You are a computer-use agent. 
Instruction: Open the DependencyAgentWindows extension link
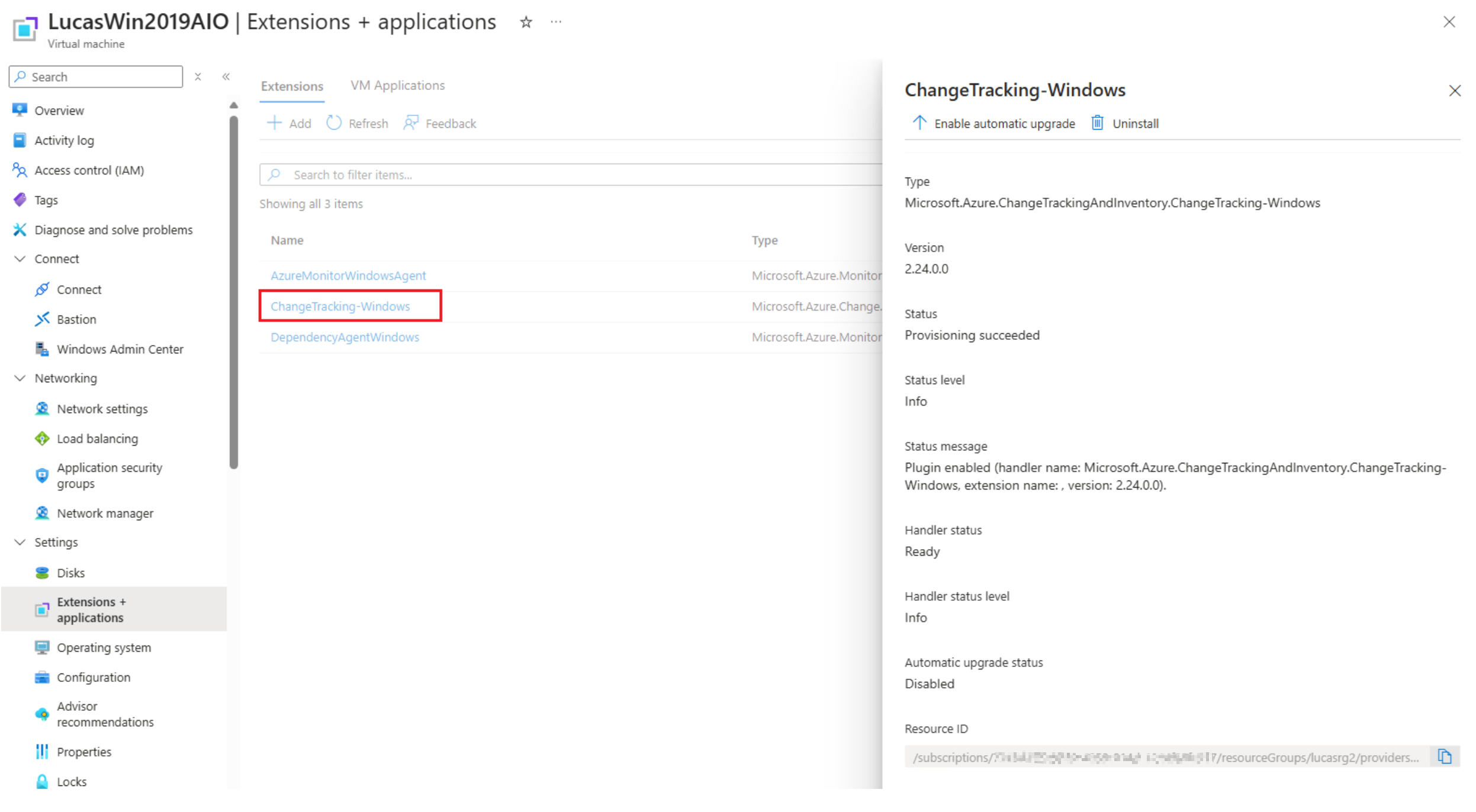pos(345,337)
